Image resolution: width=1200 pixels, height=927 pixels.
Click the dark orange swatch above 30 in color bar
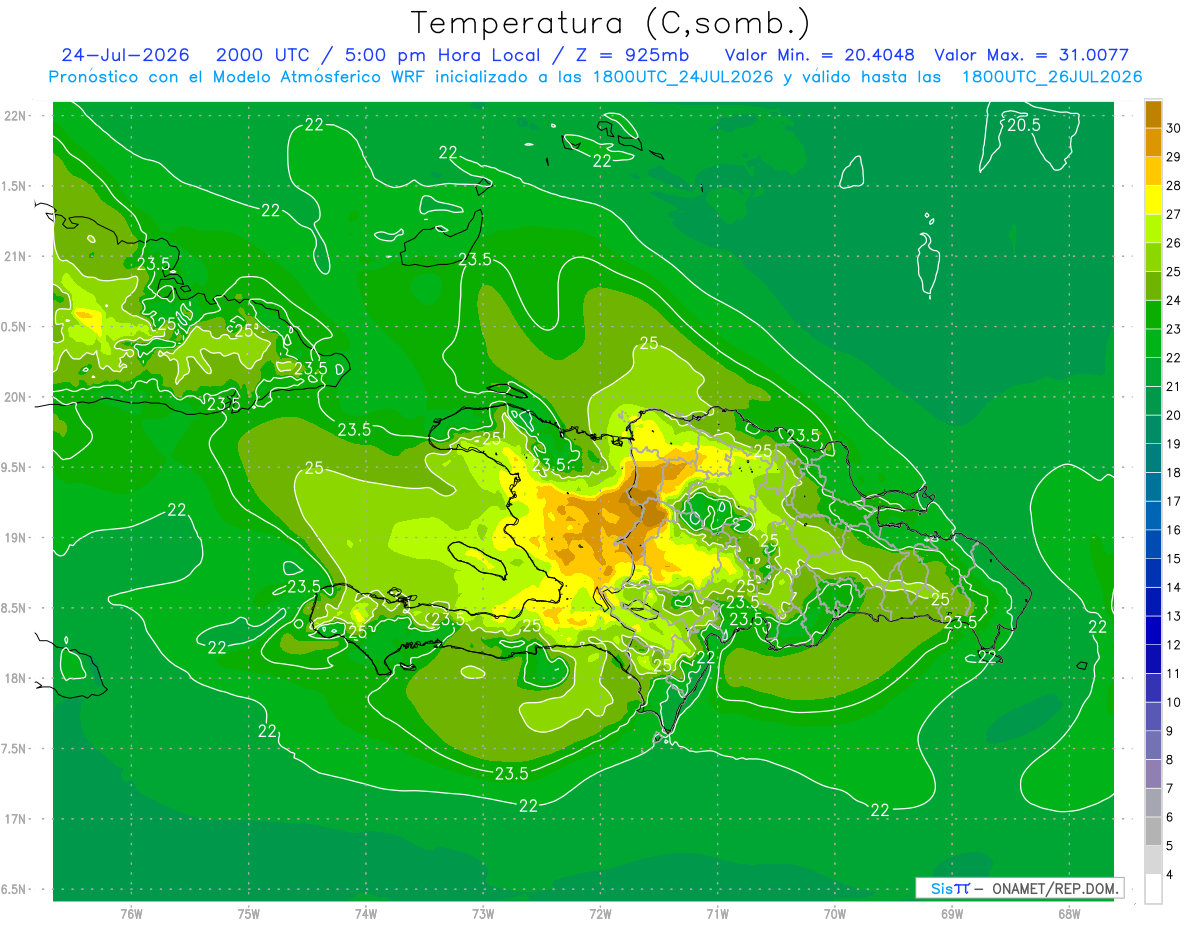1153,114
